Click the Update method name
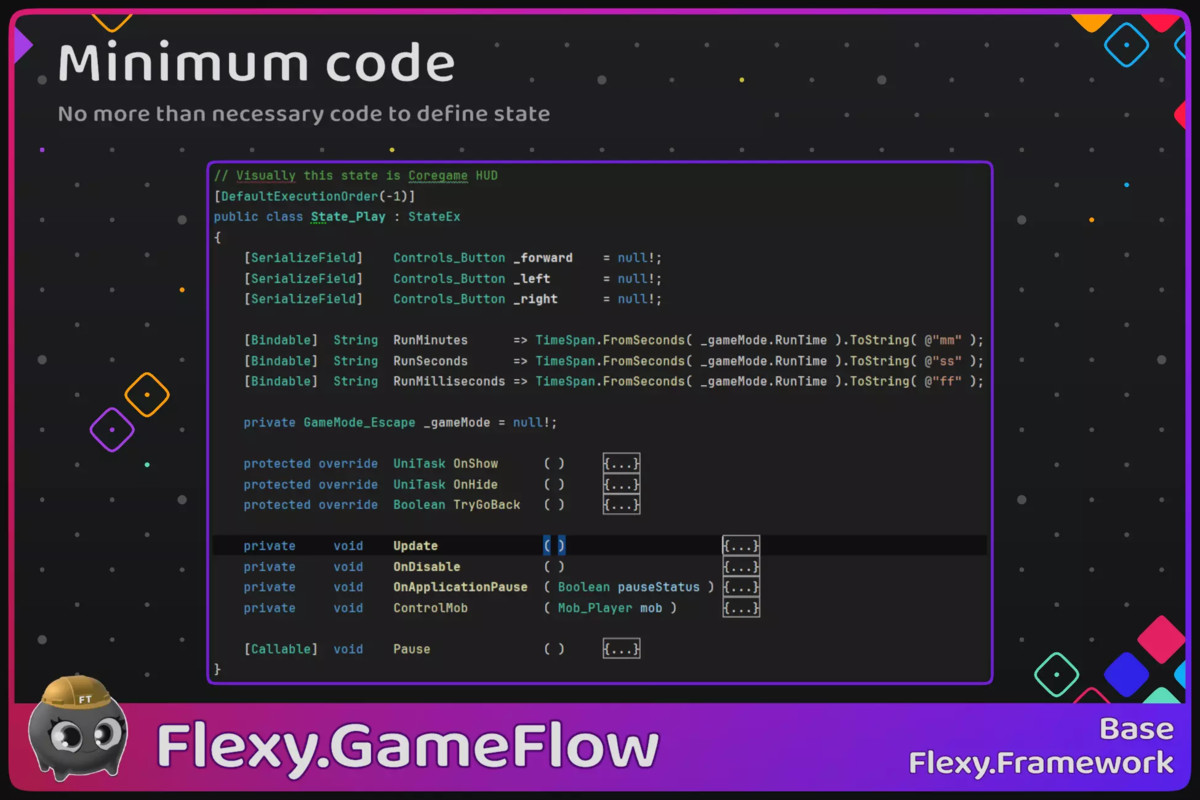Viewport: 1200px width, 800px height. coord(415,546)
